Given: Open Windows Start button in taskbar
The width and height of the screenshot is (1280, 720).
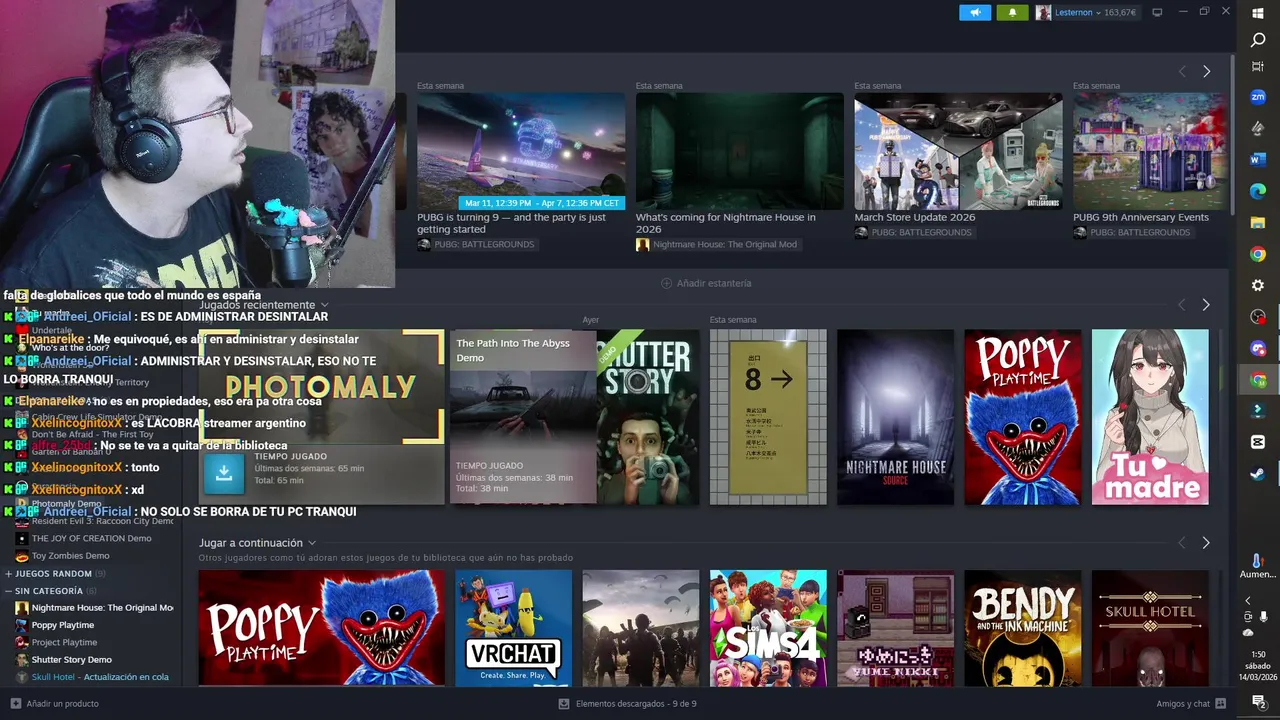Looking at the screenshot, I should 1258,13.
